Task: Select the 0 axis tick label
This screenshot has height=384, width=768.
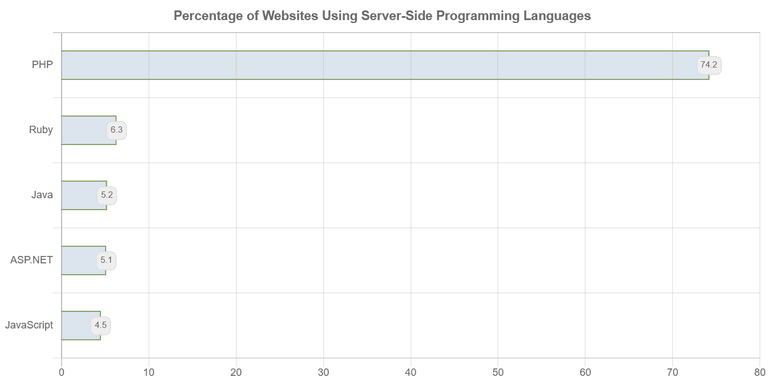Action: [62, 373]
